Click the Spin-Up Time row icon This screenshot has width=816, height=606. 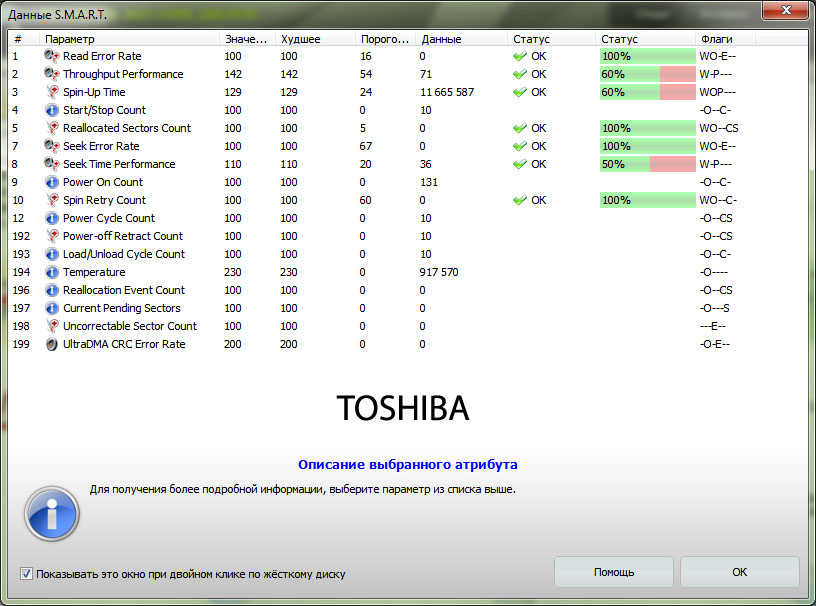(52, 92)
